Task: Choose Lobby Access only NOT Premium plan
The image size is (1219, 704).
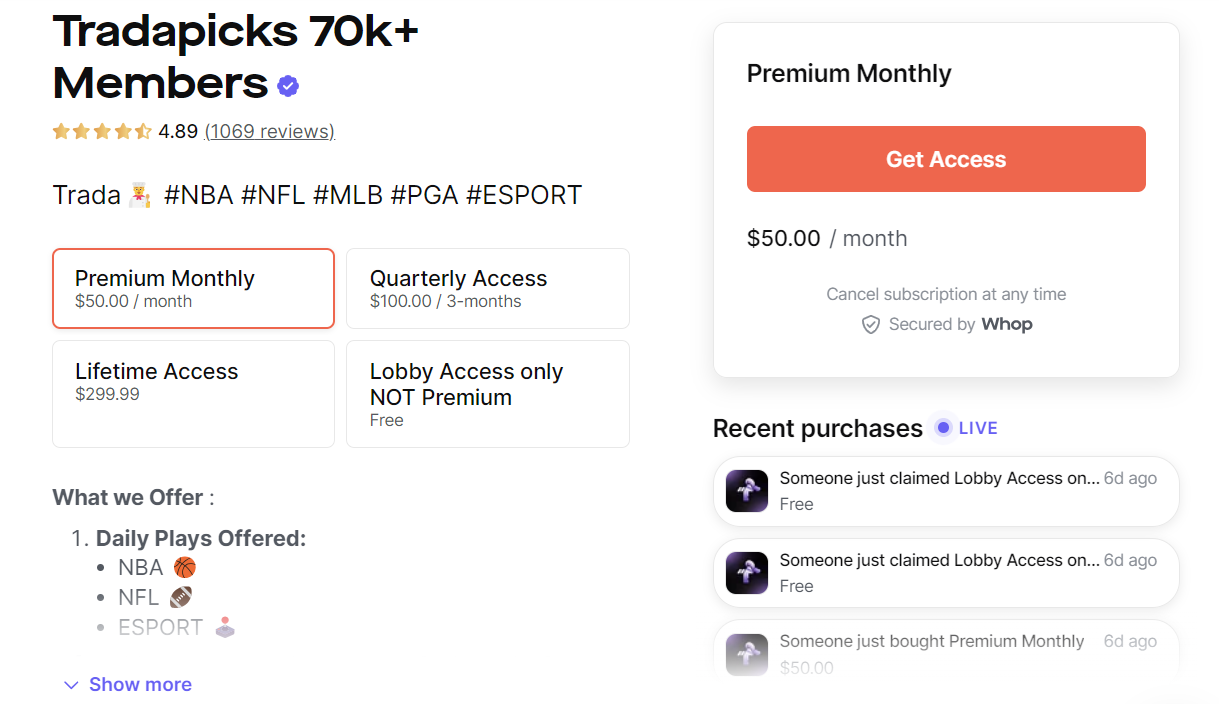Action: pos(487,393)
